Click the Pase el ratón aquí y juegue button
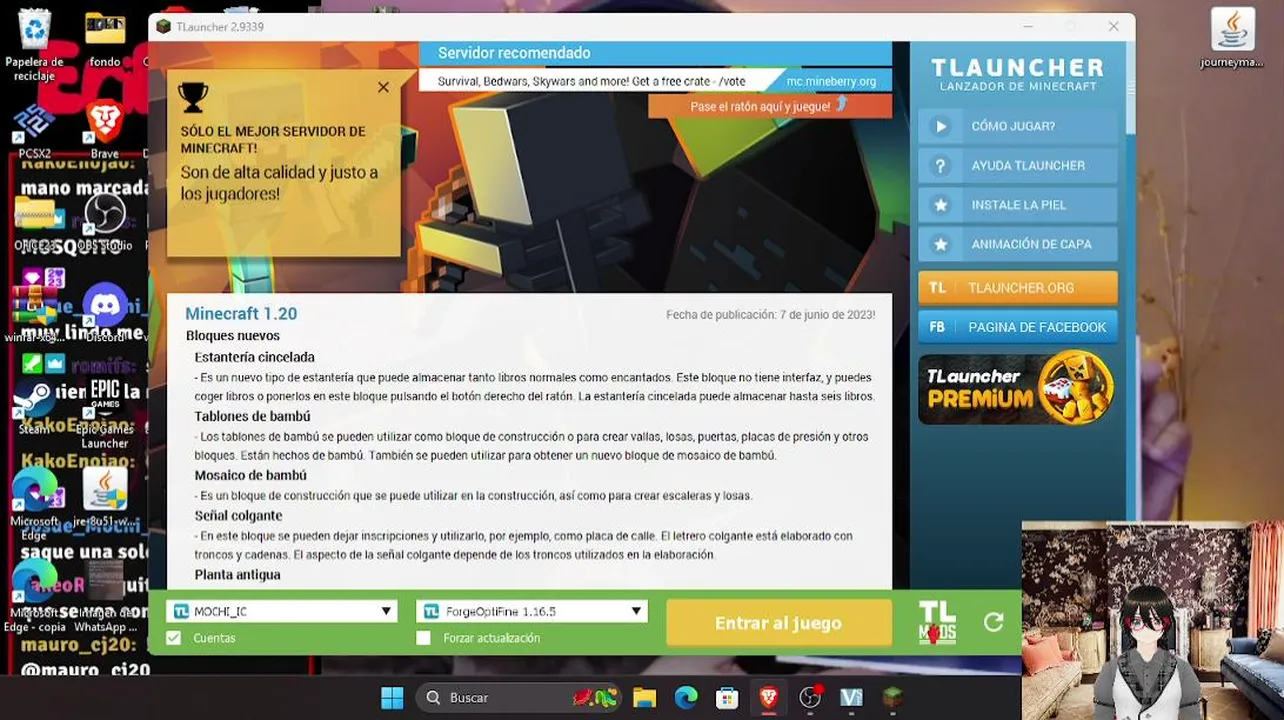Viewport: 1284px width, 720px height. (770, 106)
